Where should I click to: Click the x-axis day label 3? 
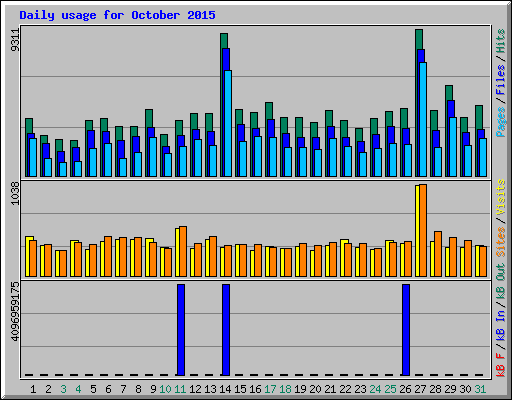click(63, 389)
